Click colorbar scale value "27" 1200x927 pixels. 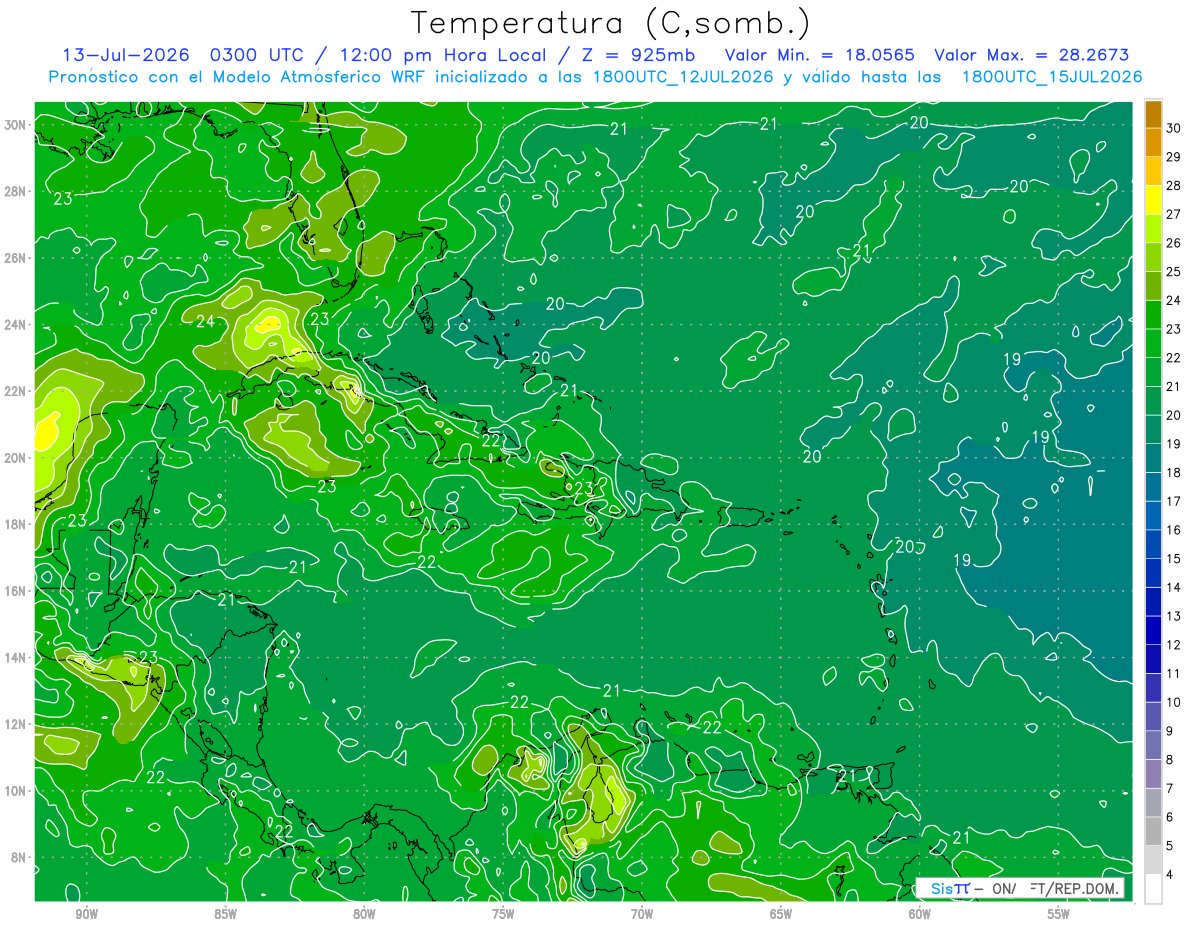[x=1173, y=214]
